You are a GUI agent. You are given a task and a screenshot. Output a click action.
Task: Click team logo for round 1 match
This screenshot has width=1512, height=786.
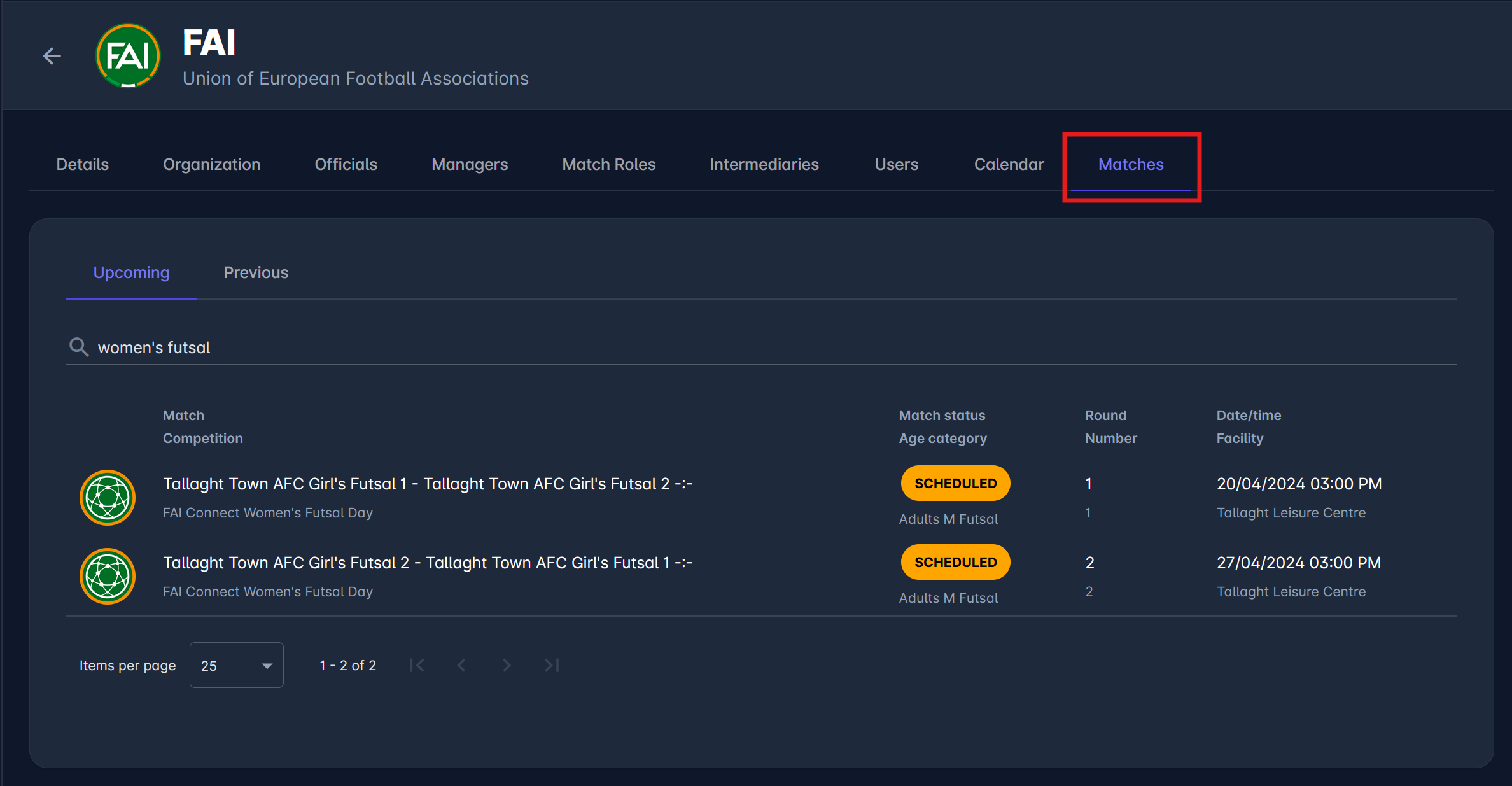[108, 498]
